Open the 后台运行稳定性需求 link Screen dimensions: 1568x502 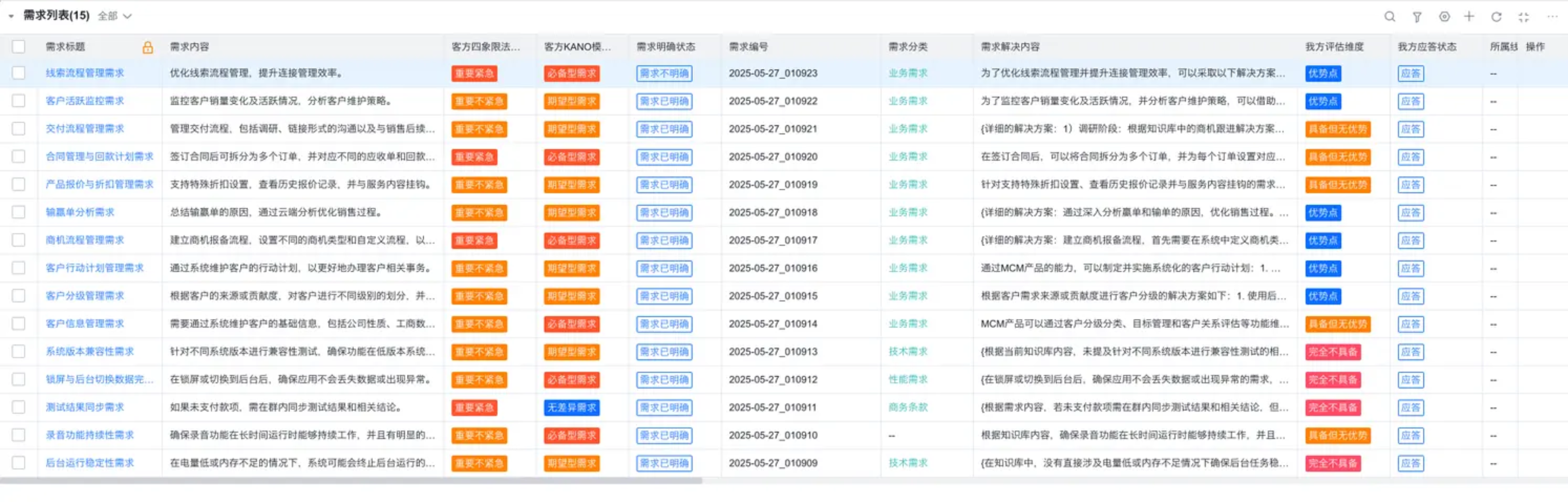pos(90,463)
